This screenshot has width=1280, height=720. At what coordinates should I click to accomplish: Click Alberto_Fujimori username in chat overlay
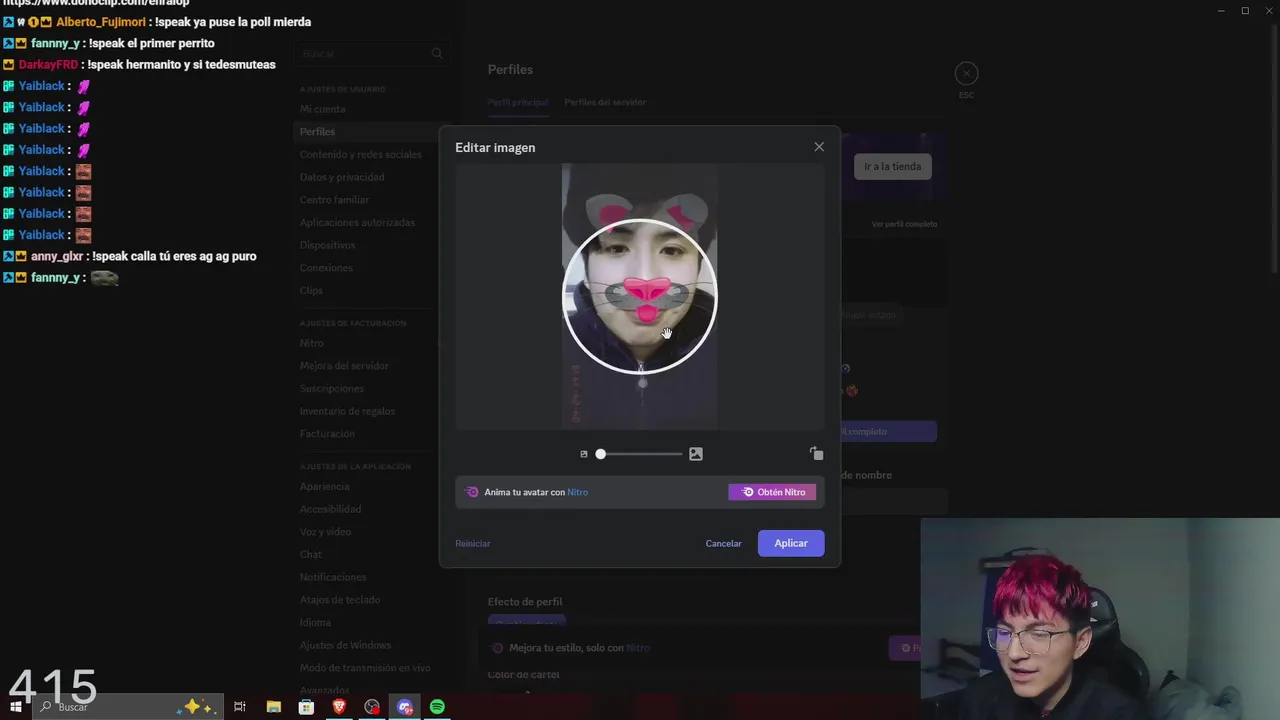[99, 22]
